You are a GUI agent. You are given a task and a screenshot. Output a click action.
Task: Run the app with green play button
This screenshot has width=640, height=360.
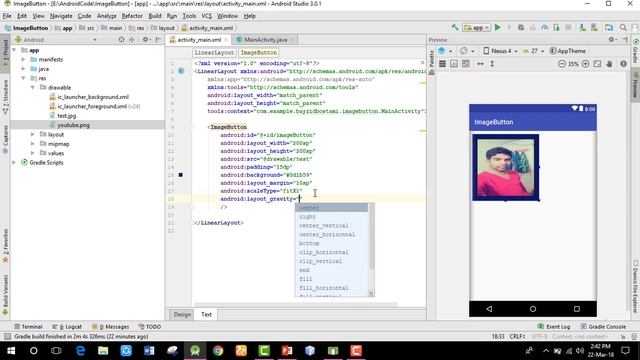coord(498,27)
